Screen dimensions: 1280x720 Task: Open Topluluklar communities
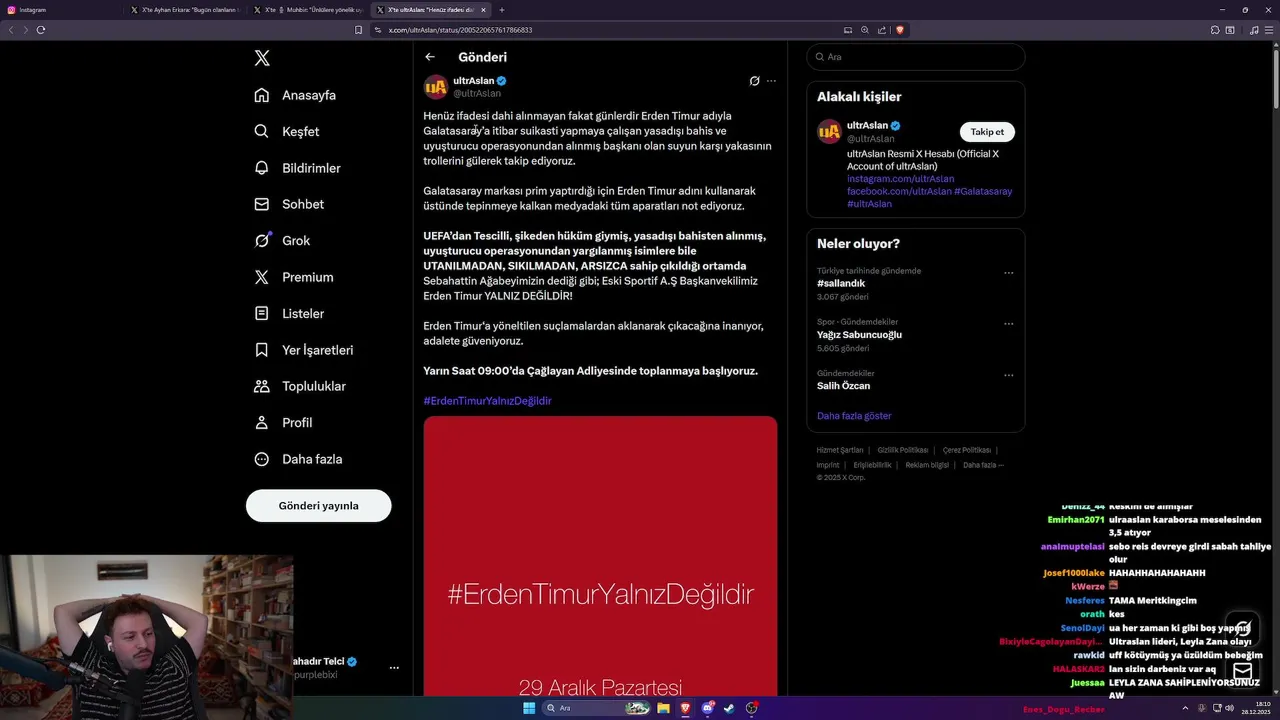point(300,386)
